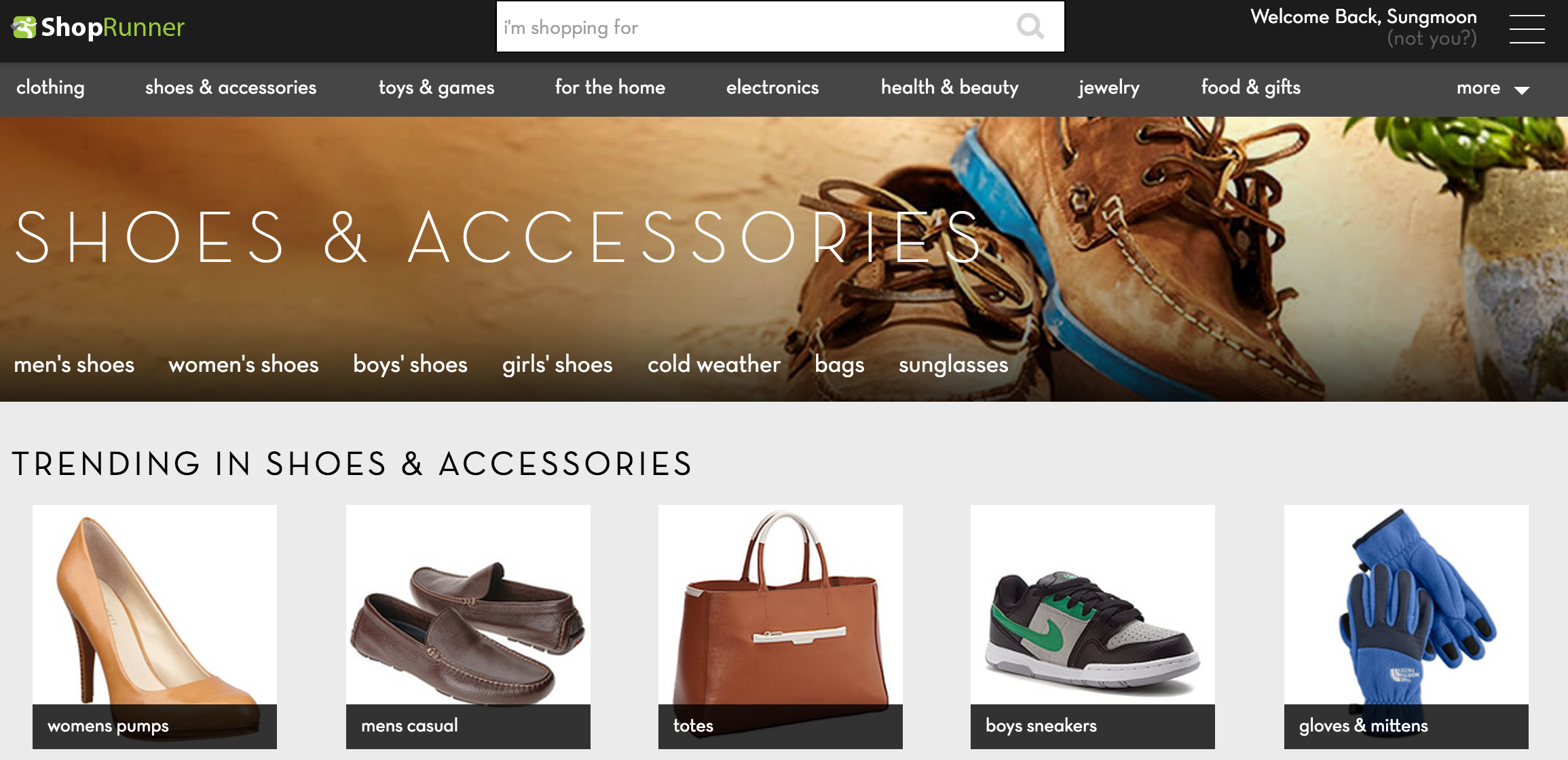This screenshot has height=760, width=1568.
Task: Open boys sneakers product tile
Action: pyautogui.click(x=1093, y=626)
